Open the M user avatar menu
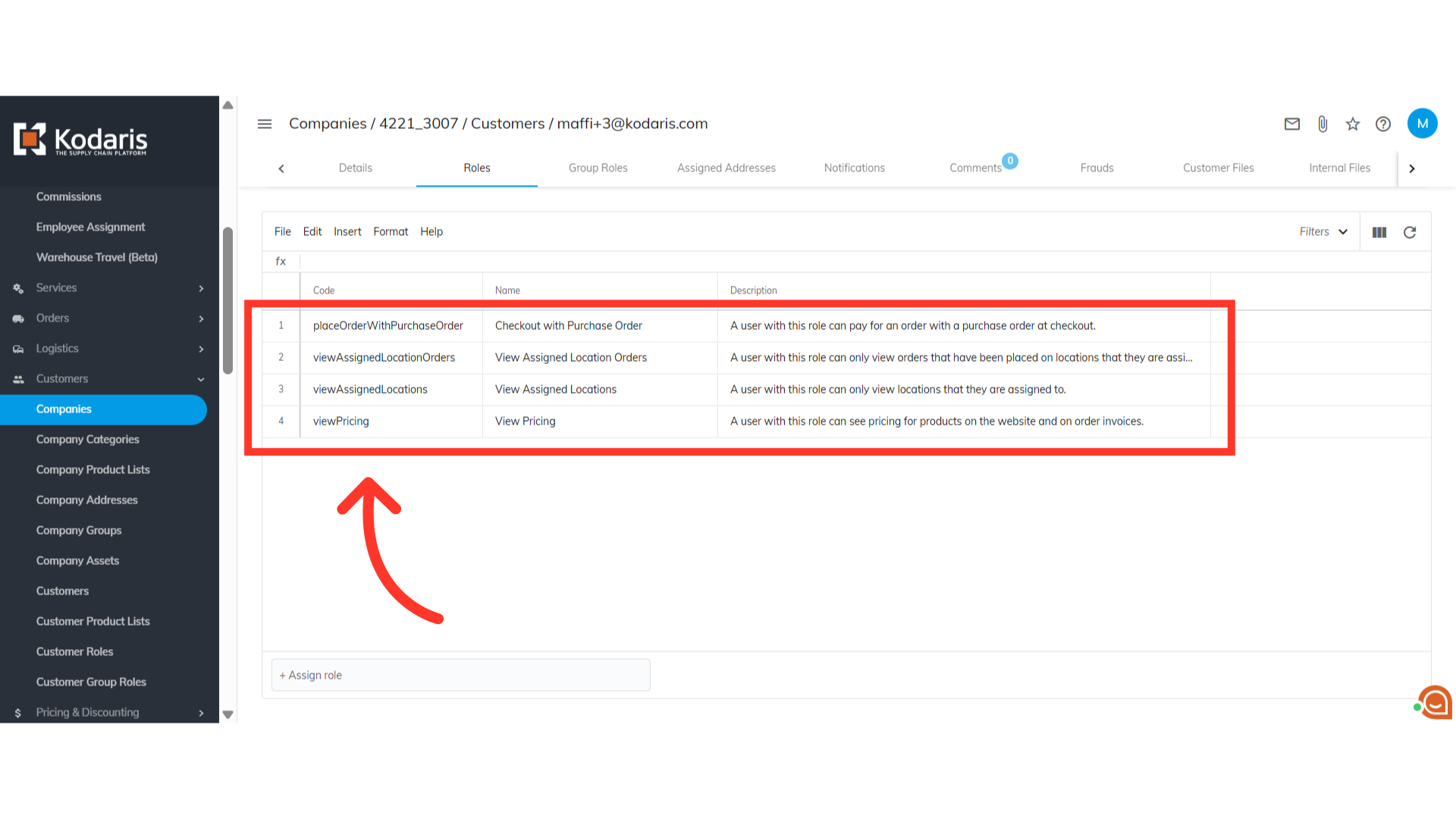1456x819 pixels. click(1422, 124)
